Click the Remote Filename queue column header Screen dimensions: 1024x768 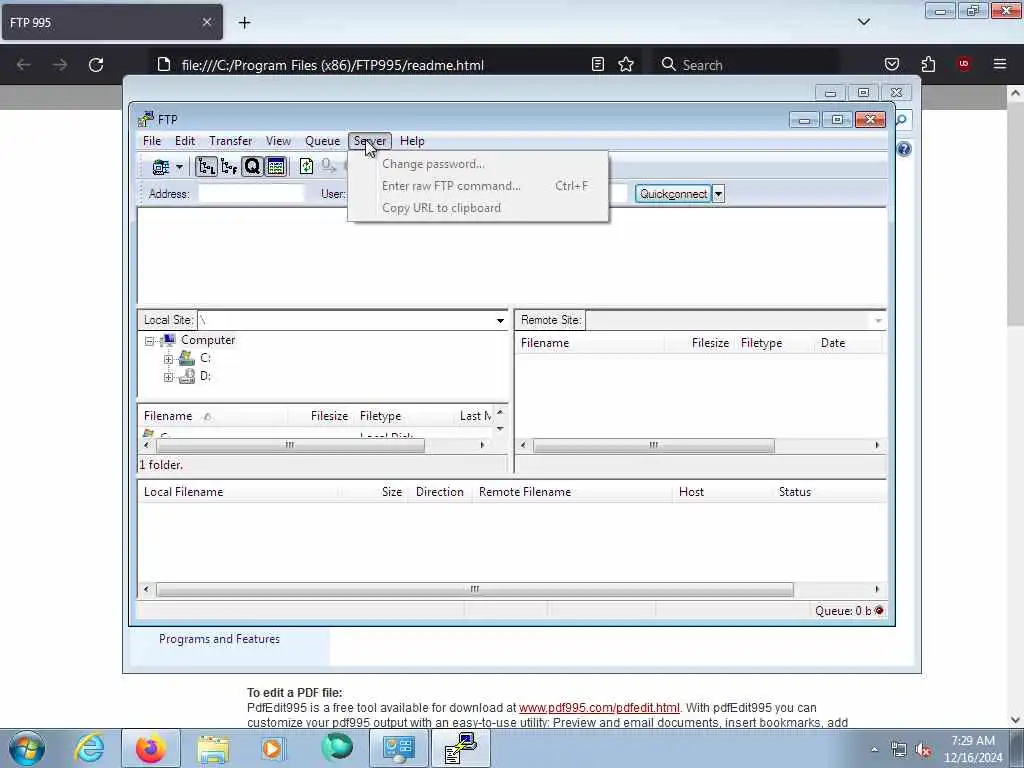572,492
